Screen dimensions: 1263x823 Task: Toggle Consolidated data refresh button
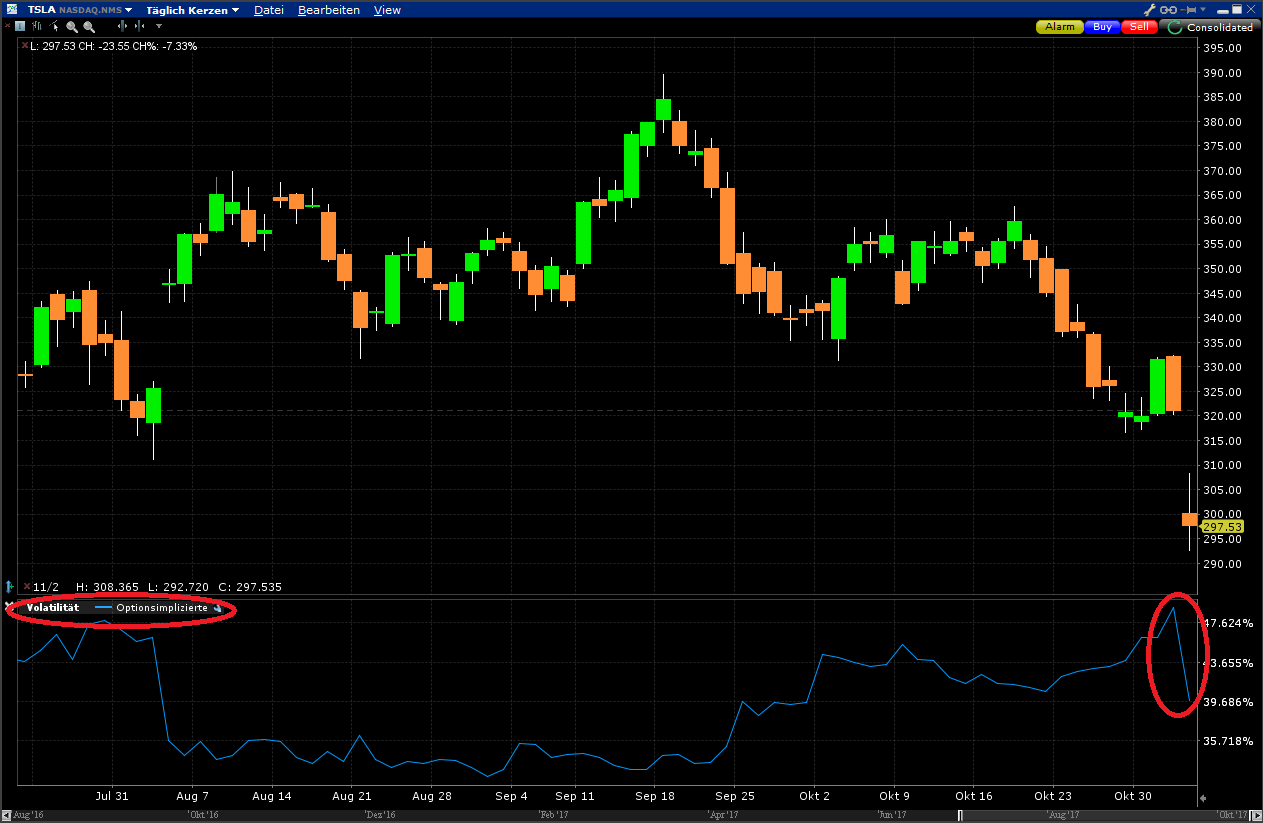coord(1174,27)
